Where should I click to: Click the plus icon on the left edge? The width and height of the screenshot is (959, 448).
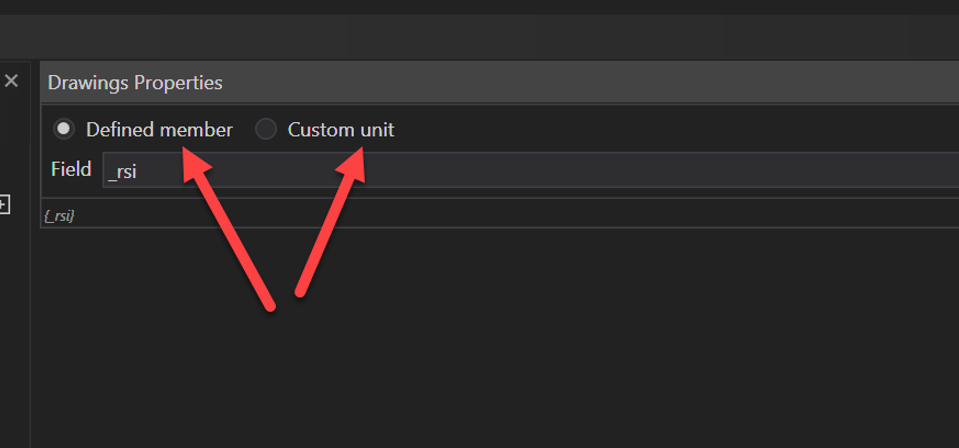(x=4, y=205)
